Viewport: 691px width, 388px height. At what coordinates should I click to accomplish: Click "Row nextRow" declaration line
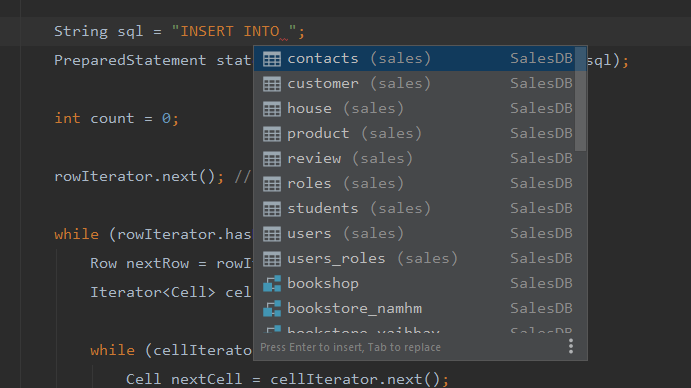171,264
